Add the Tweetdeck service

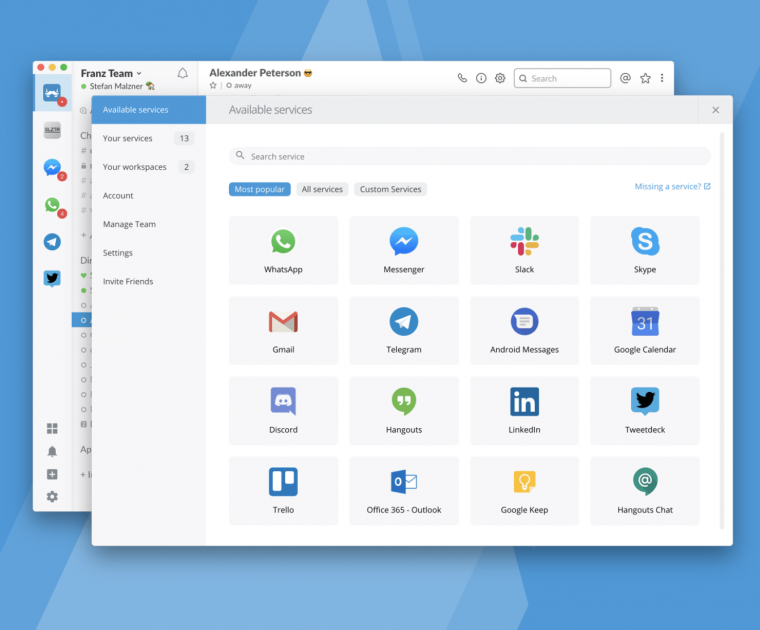645,411
